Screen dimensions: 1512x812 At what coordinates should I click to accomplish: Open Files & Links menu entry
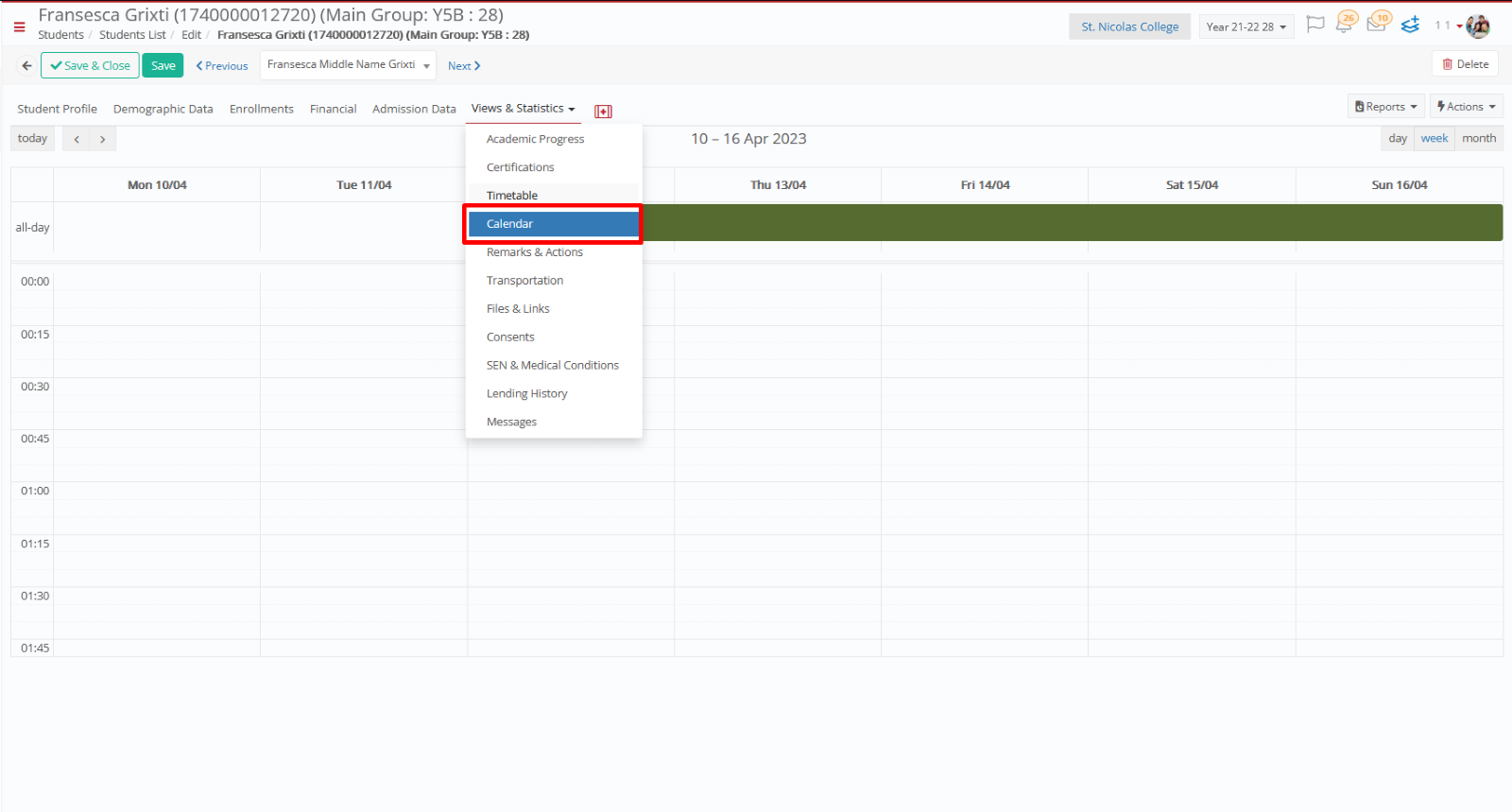click(x=554, y=309)
